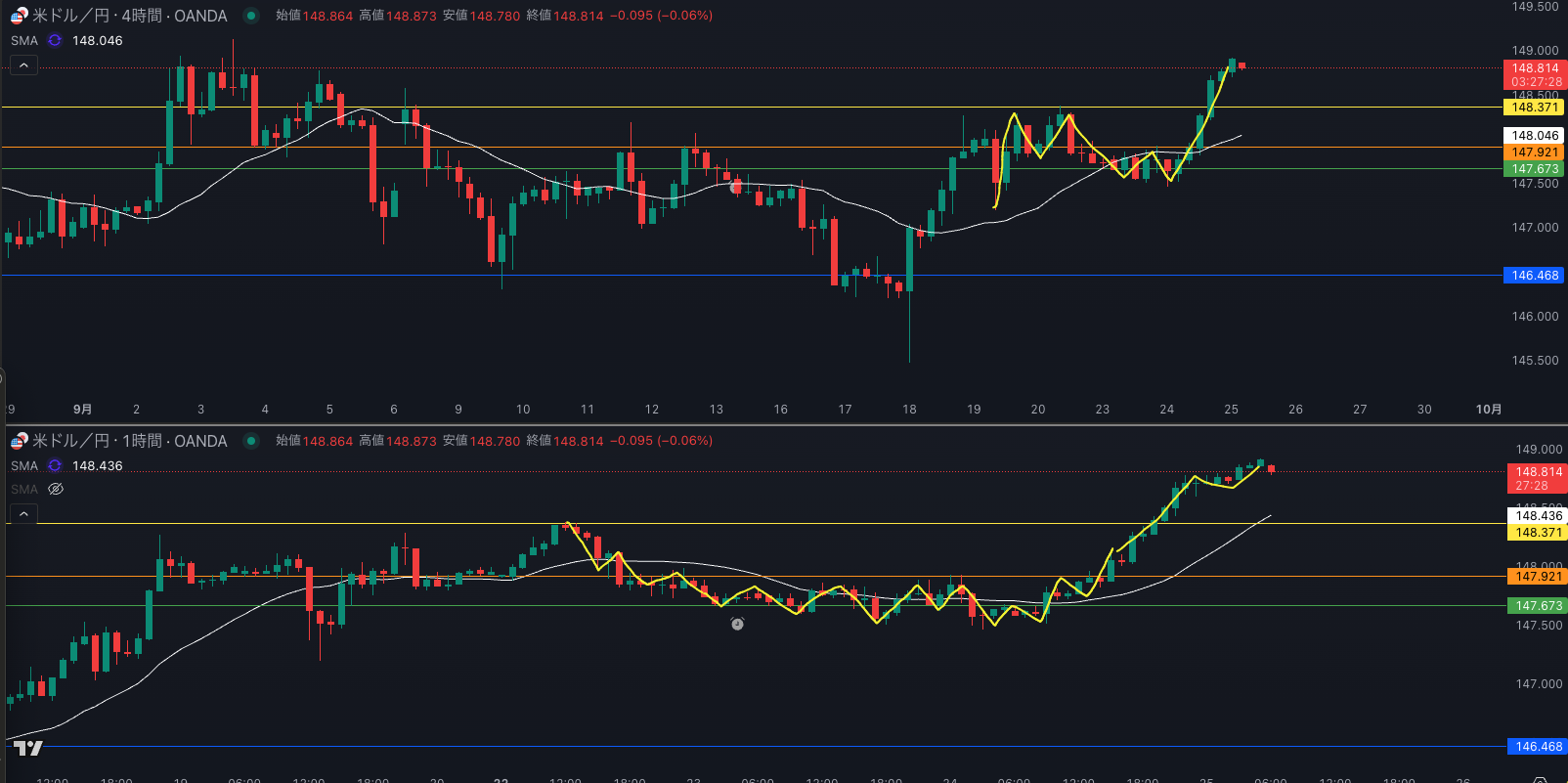This screenshot has height=783, width=1568.
Task: Click the purple SMA refresh icon in 1-hour chart
Action: point(55,465)
